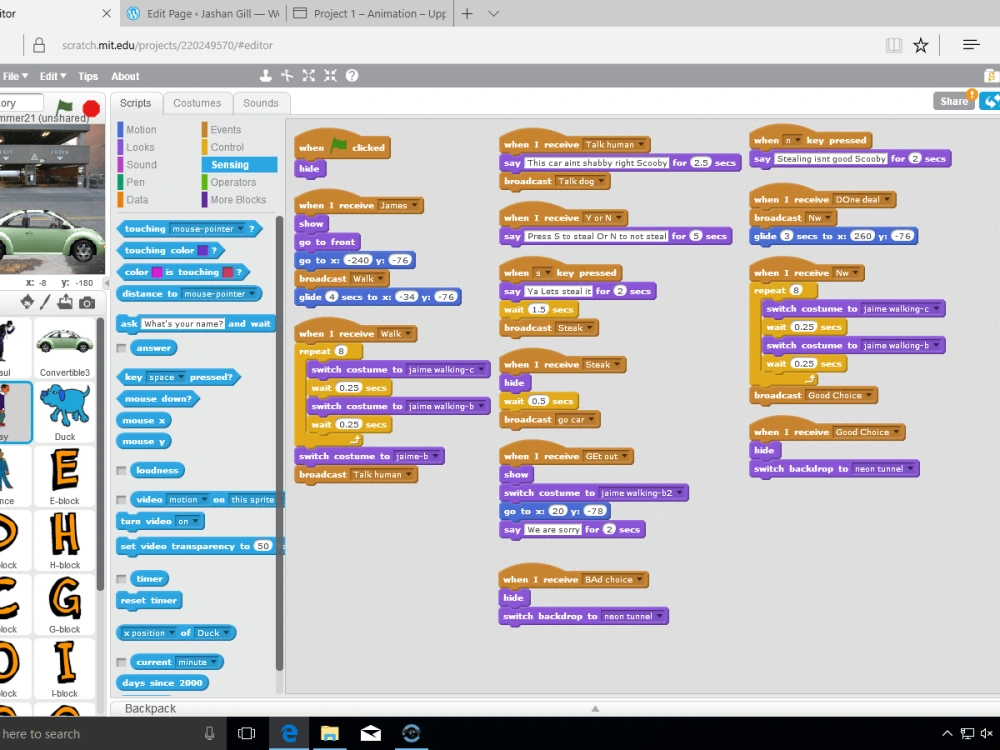Screen dimensions: 1000x750
Task: Select the scissors Delete tool
Action: coord(288,75)
